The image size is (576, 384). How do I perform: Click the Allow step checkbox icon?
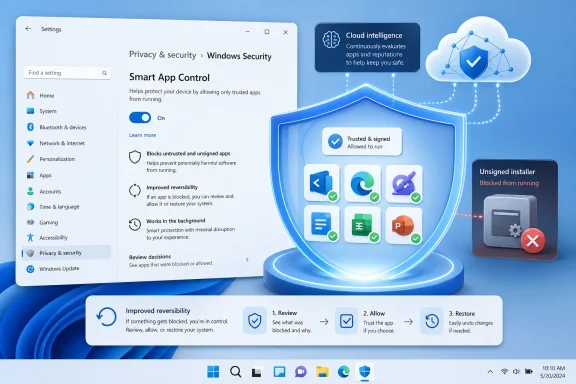coord(346,321)
